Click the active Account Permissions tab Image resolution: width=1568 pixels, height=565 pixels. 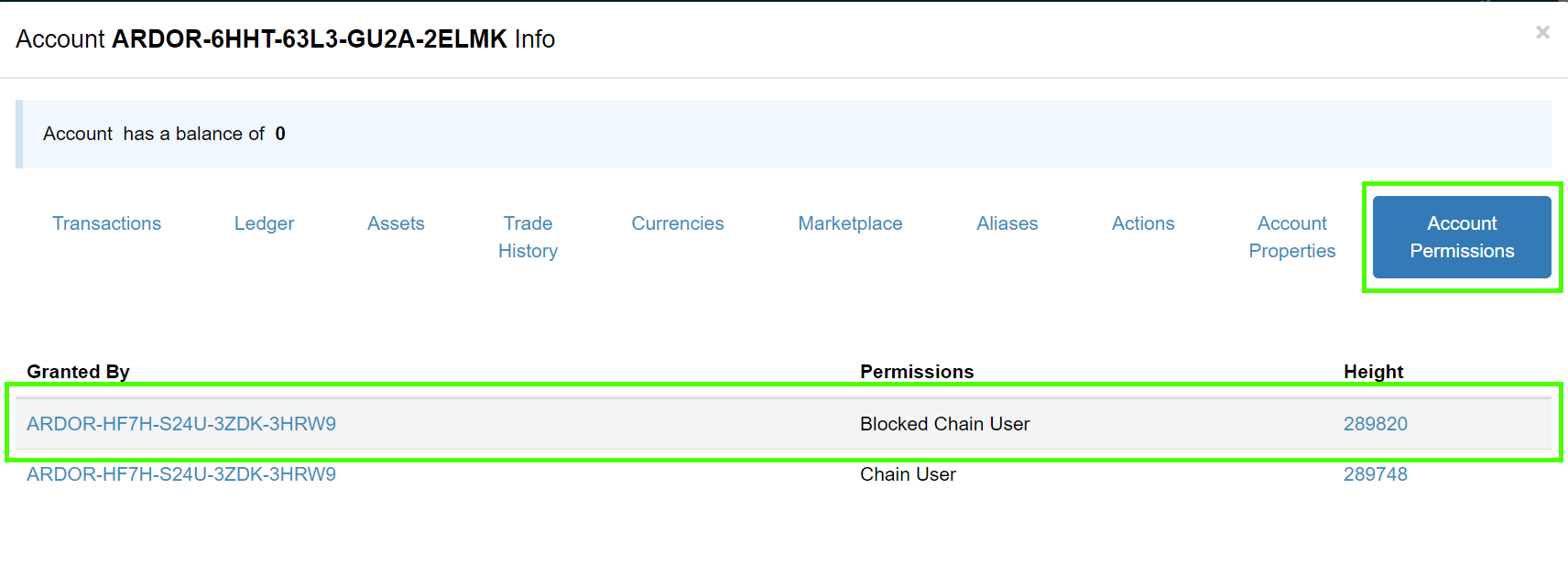(1461, 237)
